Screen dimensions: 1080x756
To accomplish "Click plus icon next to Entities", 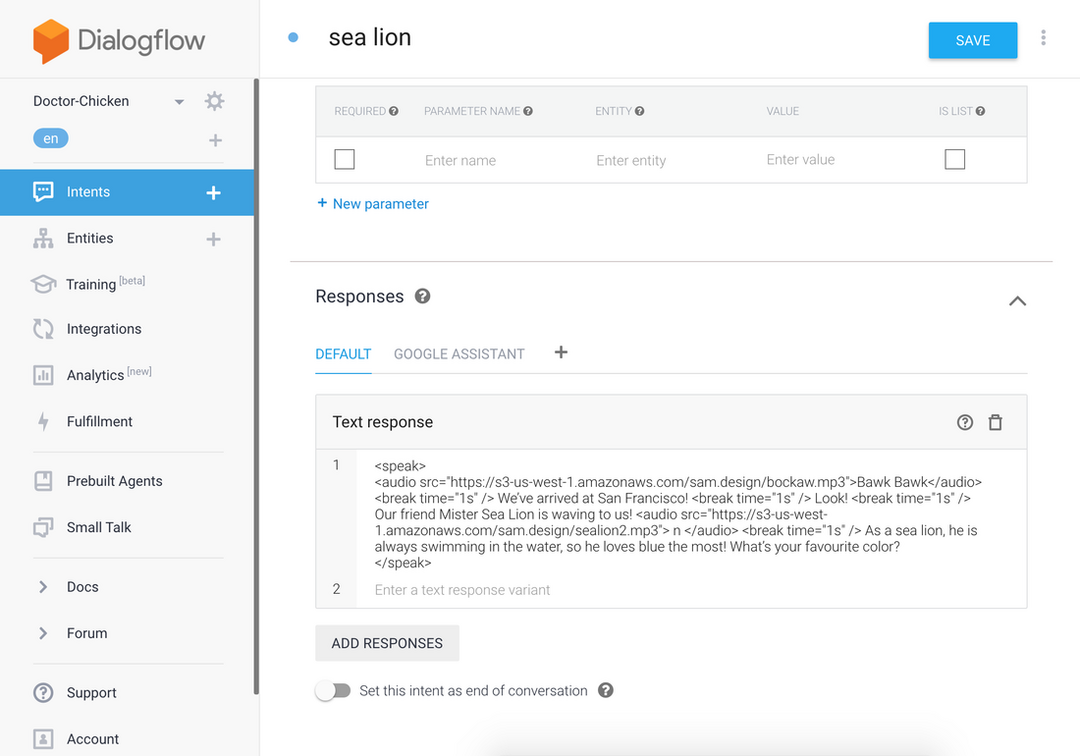I will tap(213, 239).
